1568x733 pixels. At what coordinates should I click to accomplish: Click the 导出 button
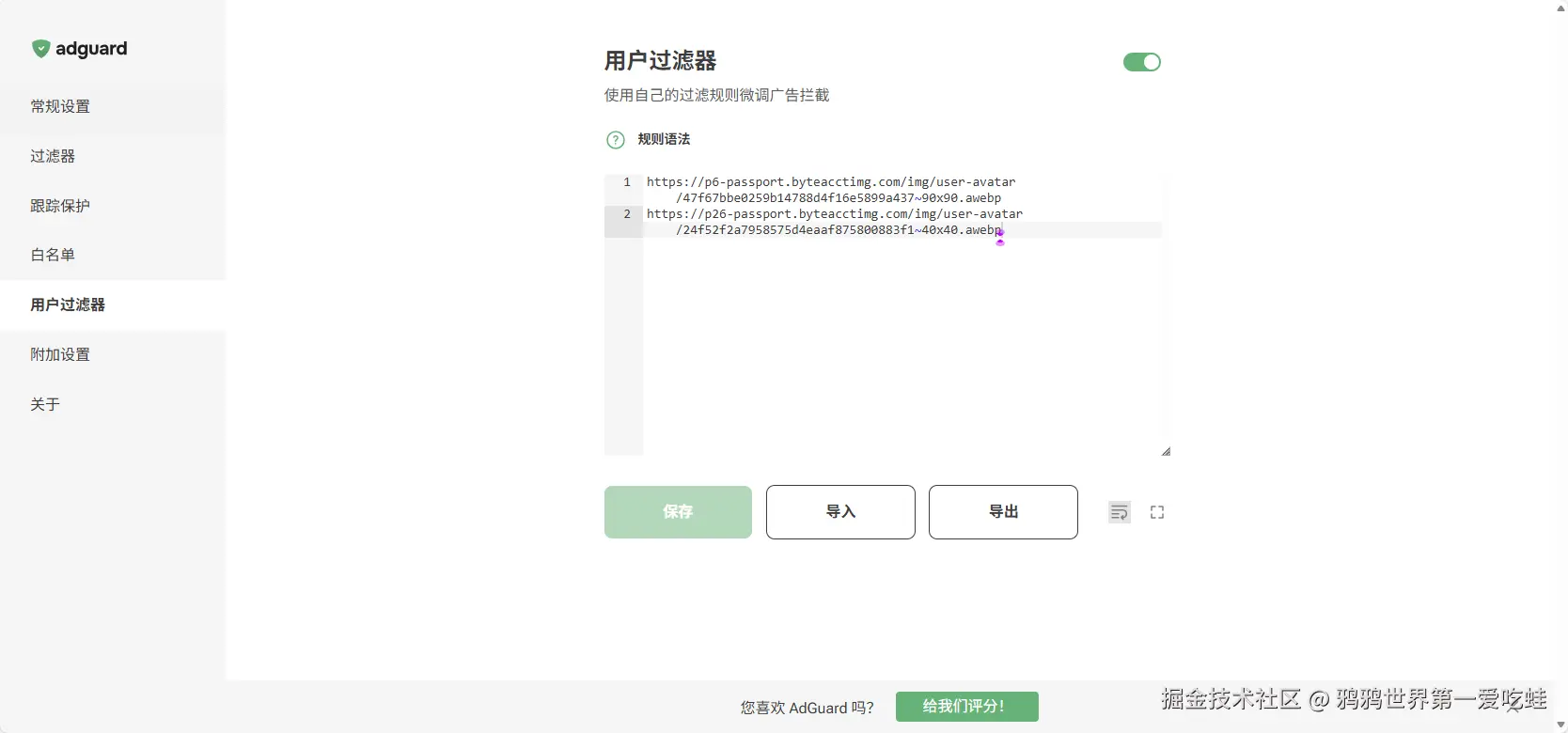[1003, 512]
